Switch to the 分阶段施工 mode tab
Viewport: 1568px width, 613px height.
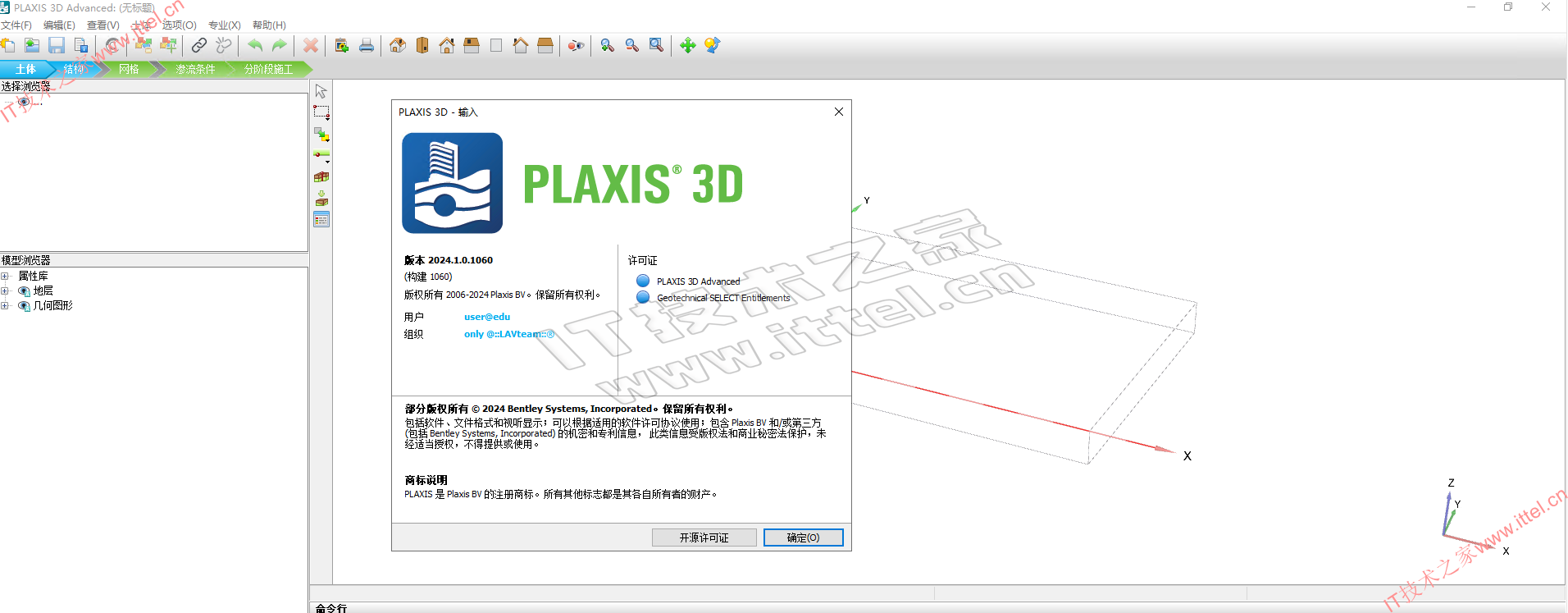tap(268, 70)
